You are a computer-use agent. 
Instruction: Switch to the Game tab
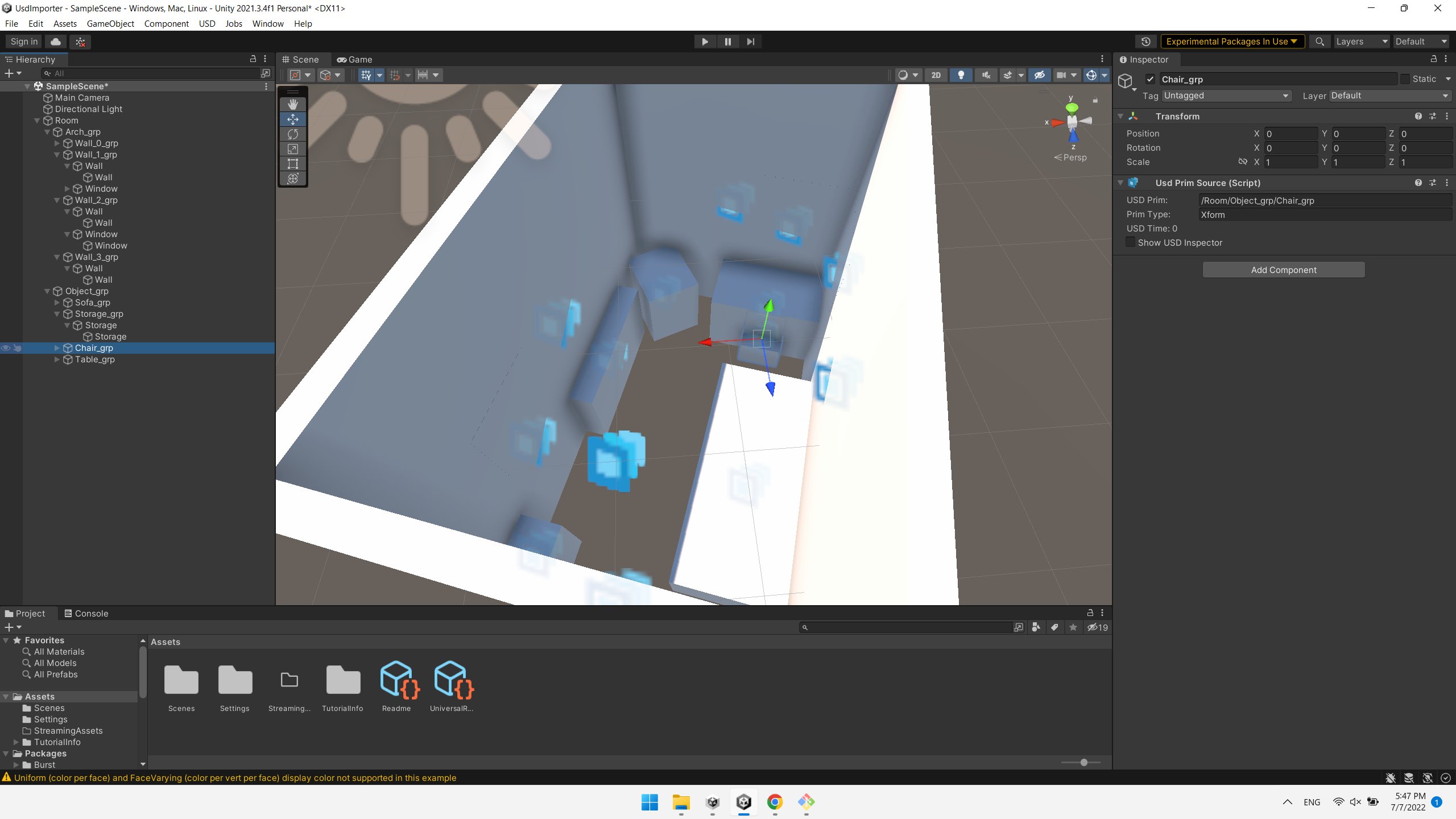[x=354, y=59]
